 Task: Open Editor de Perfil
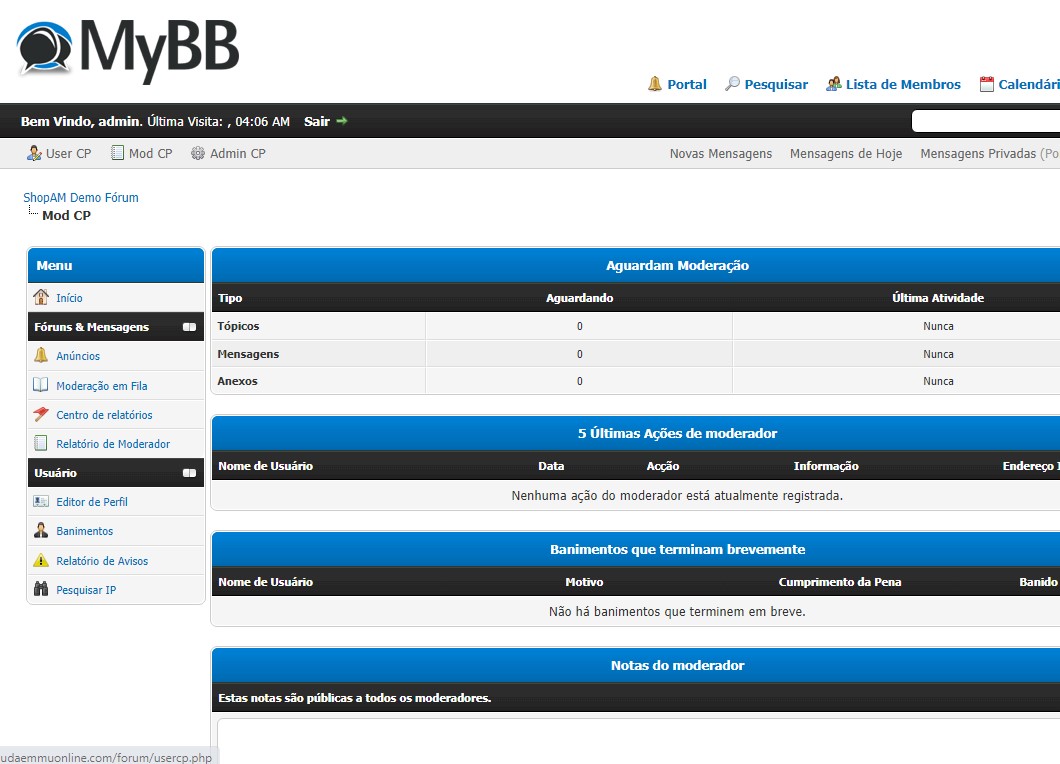[x=92, y=502]
